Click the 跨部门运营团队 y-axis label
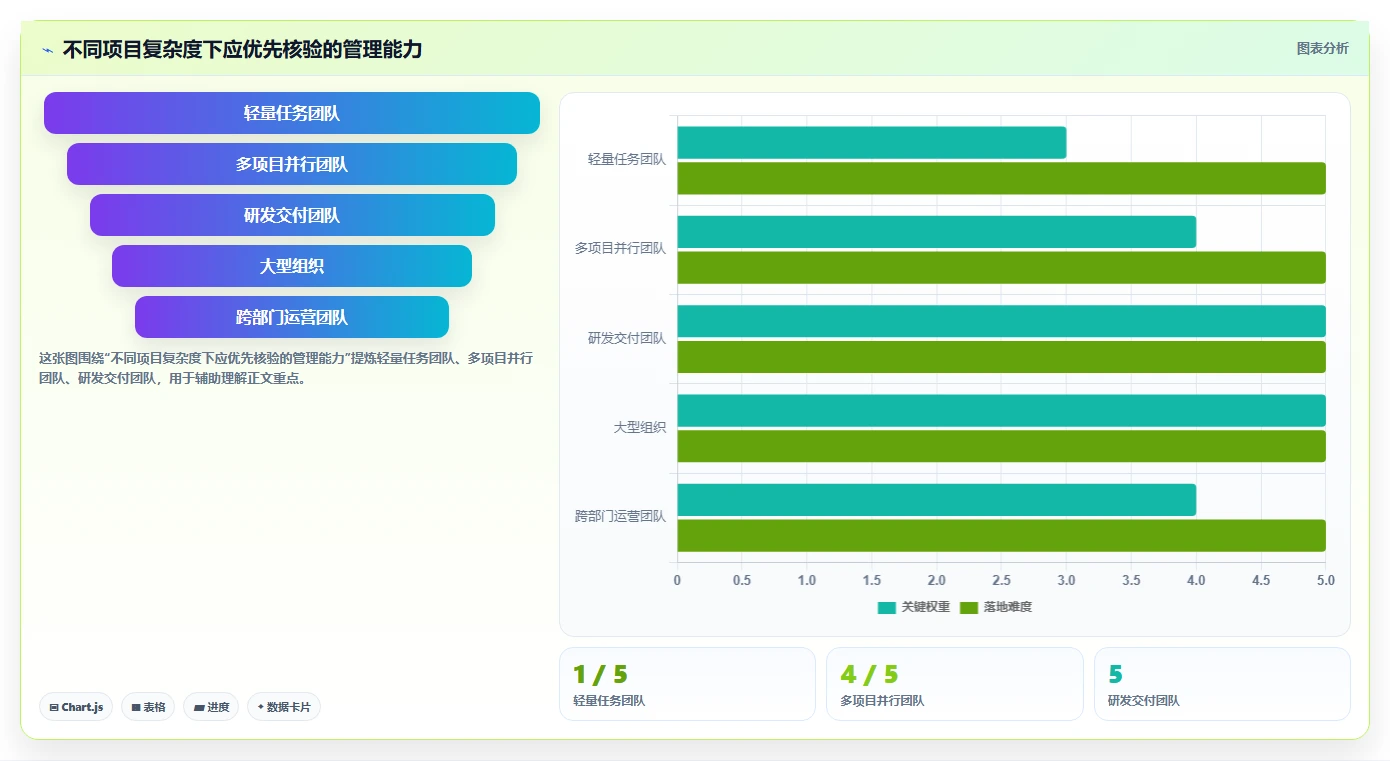Screen dimensions: 1390x761 point(620,516)
